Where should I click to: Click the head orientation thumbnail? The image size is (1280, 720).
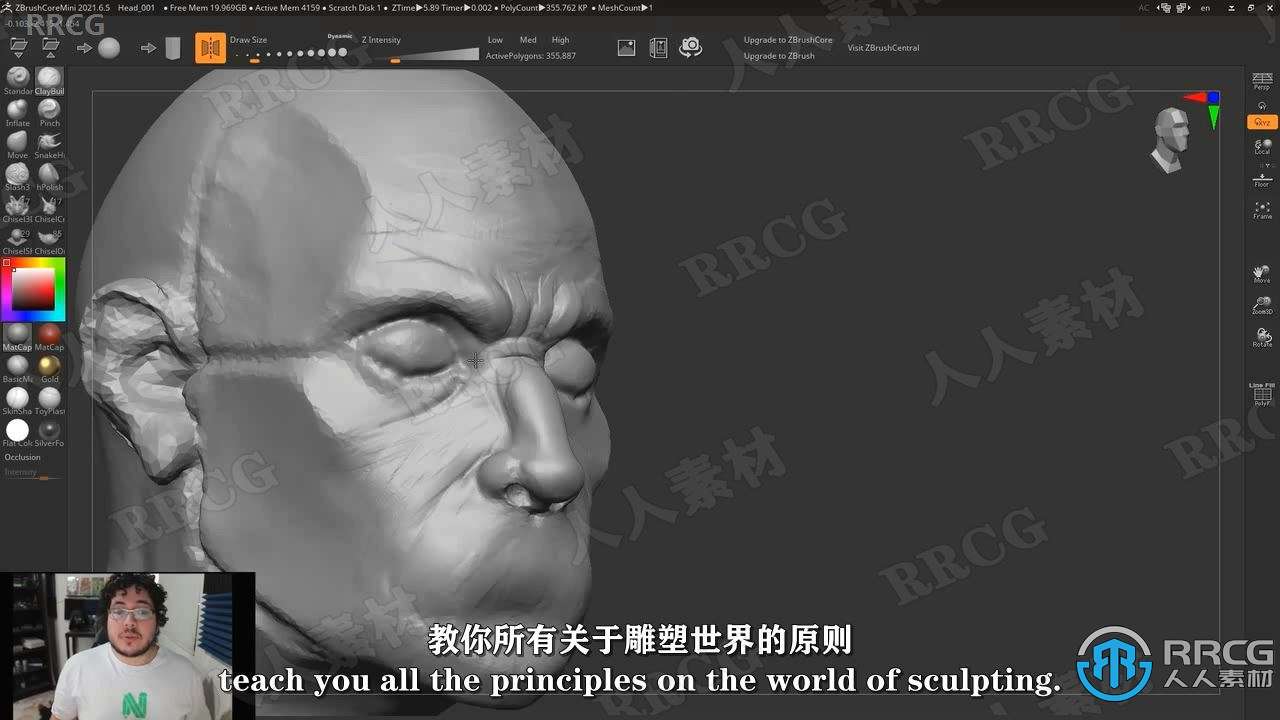pyautogui.click(x=1171, y=139)
